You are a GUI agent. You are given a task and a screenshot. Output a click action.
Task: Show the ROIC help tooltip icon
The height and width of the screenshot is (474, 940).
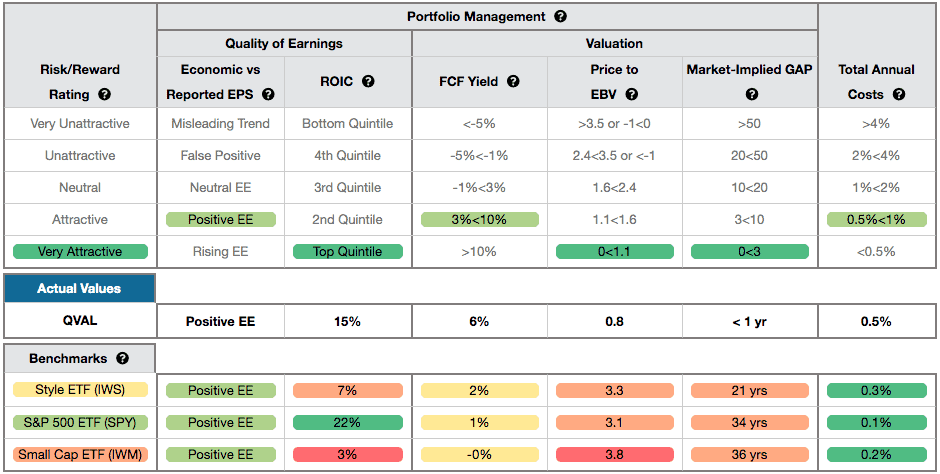(368, 81)
